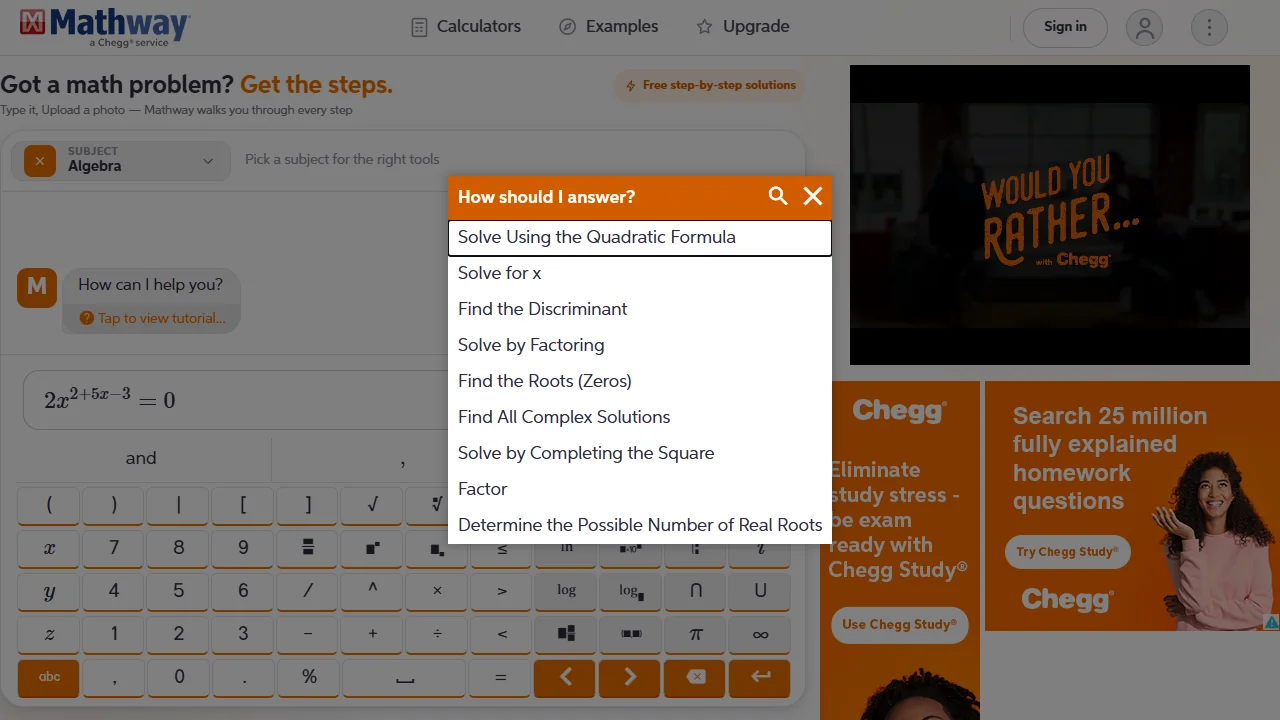Screen dimensions: 1280x720
Task: Click the percent sign key
Action: click(308, 677)
